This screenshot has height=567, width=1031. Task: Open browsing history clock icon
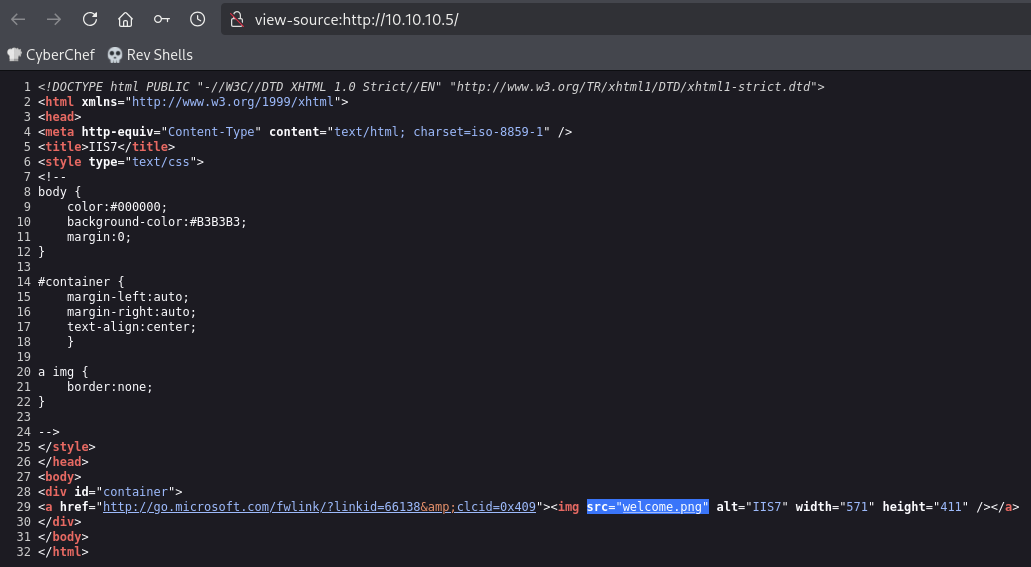pyautogui.click(x=197, y=19)
